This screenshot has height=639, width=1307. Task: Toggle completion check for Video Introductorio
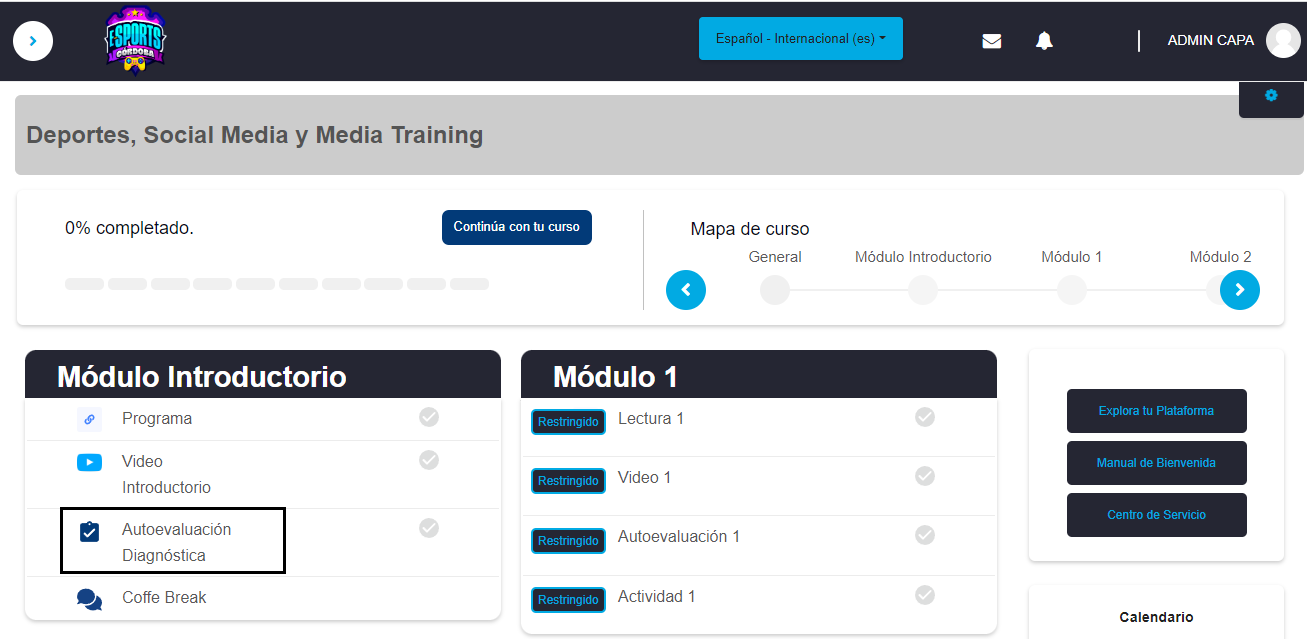click(x=429, y=460)
